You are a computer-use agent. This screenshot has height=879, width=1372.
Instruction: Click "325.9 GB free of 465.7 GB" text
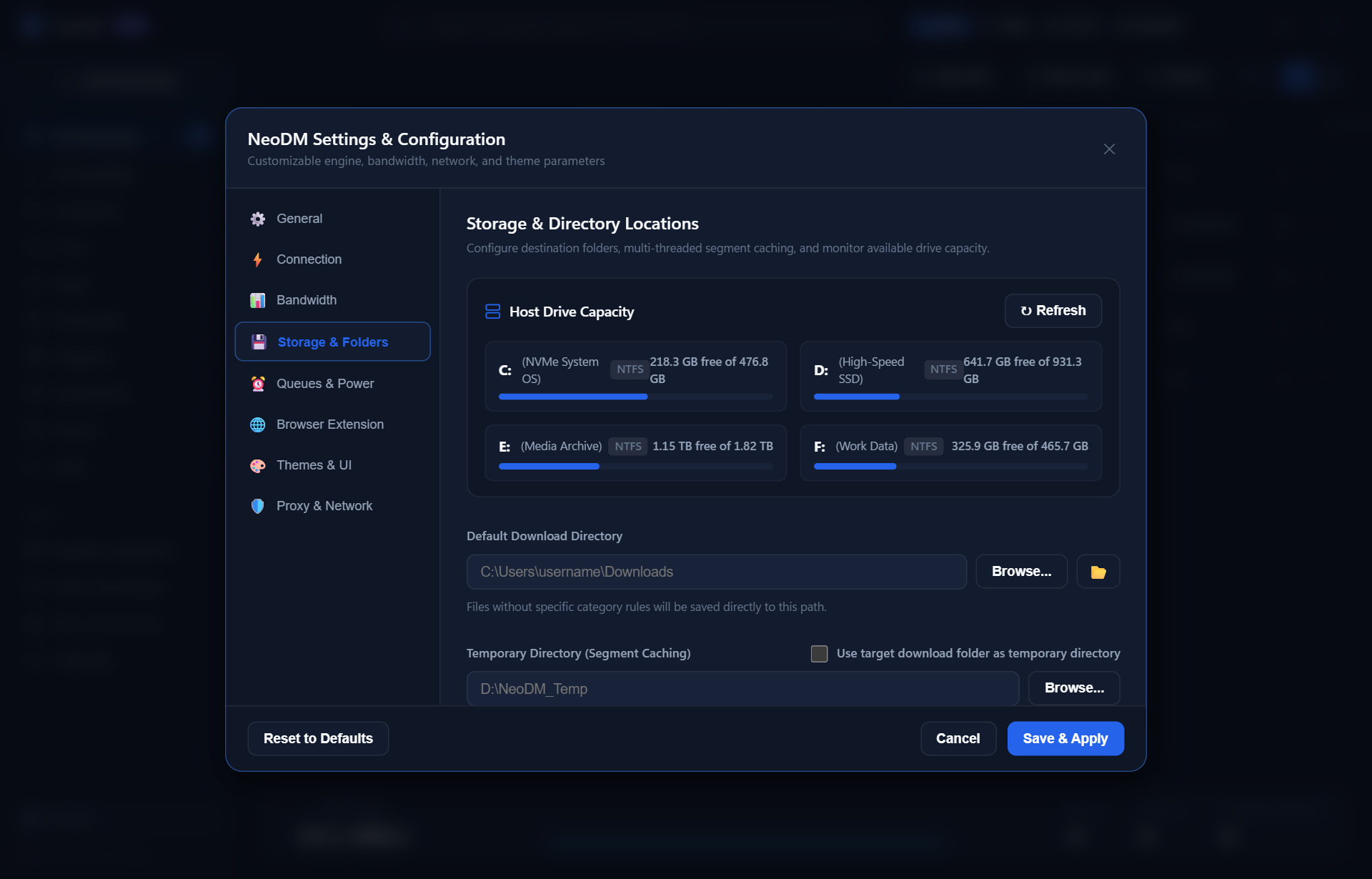(1020, 446)
